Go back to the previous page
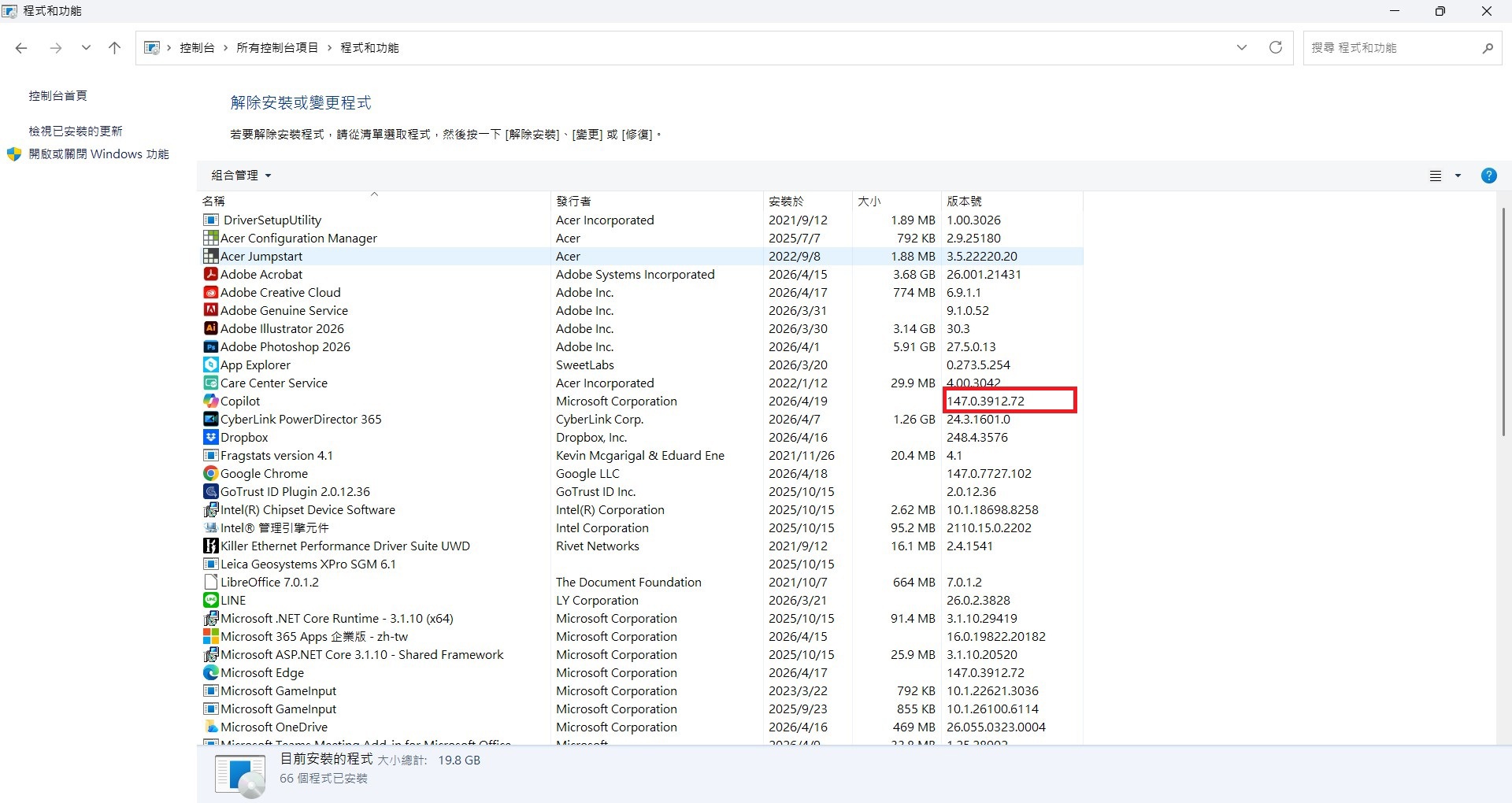 (21, 48)
